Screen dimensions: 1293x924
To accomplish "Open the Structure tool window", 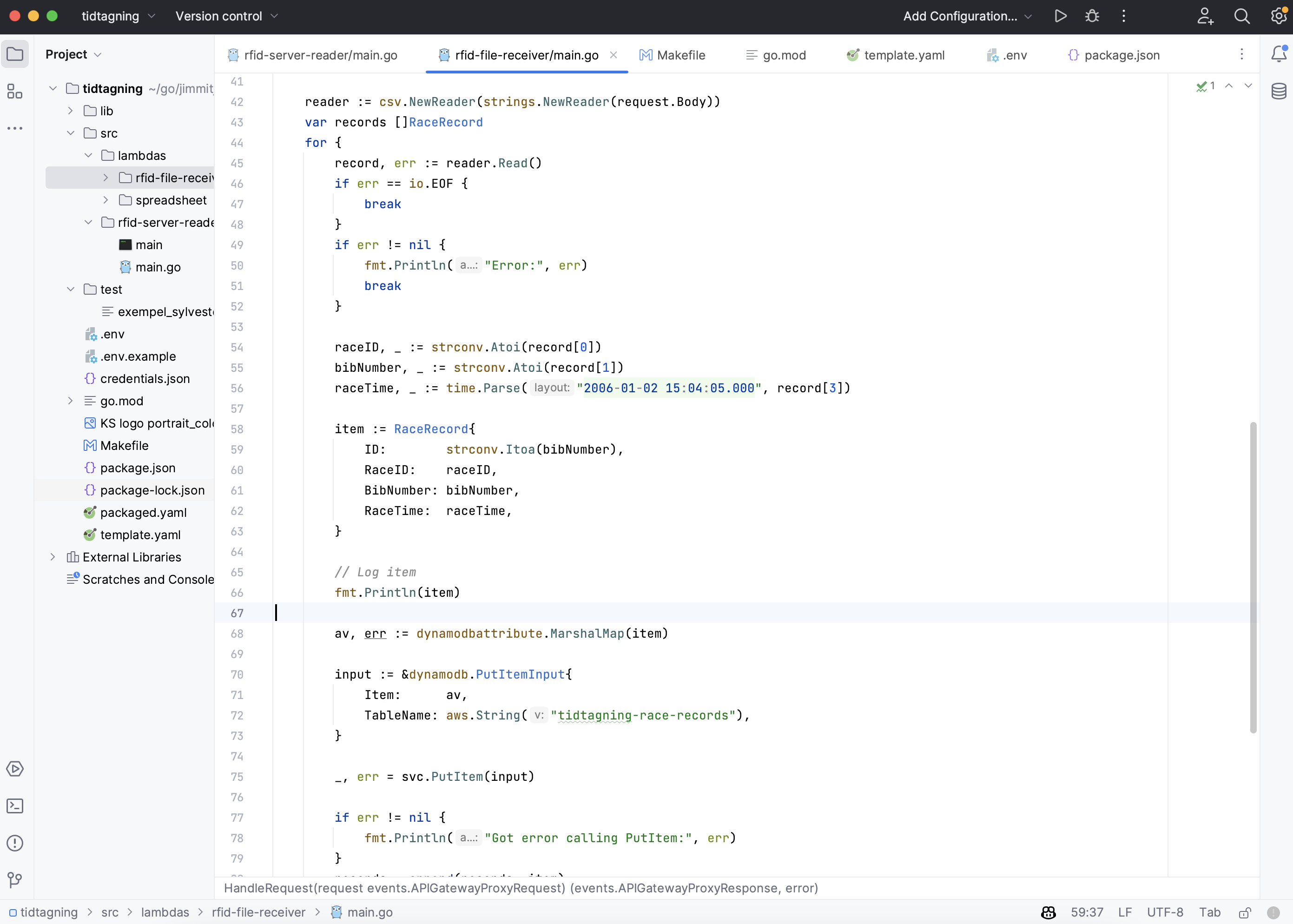I will point(14,91).
